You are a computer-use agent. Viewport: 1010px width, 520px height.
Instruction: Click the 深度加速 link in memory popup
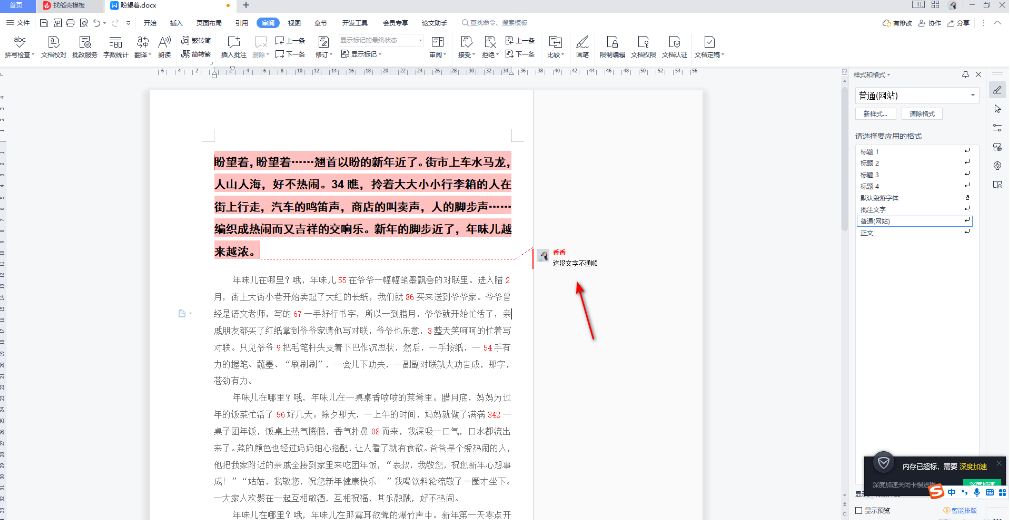973,467
